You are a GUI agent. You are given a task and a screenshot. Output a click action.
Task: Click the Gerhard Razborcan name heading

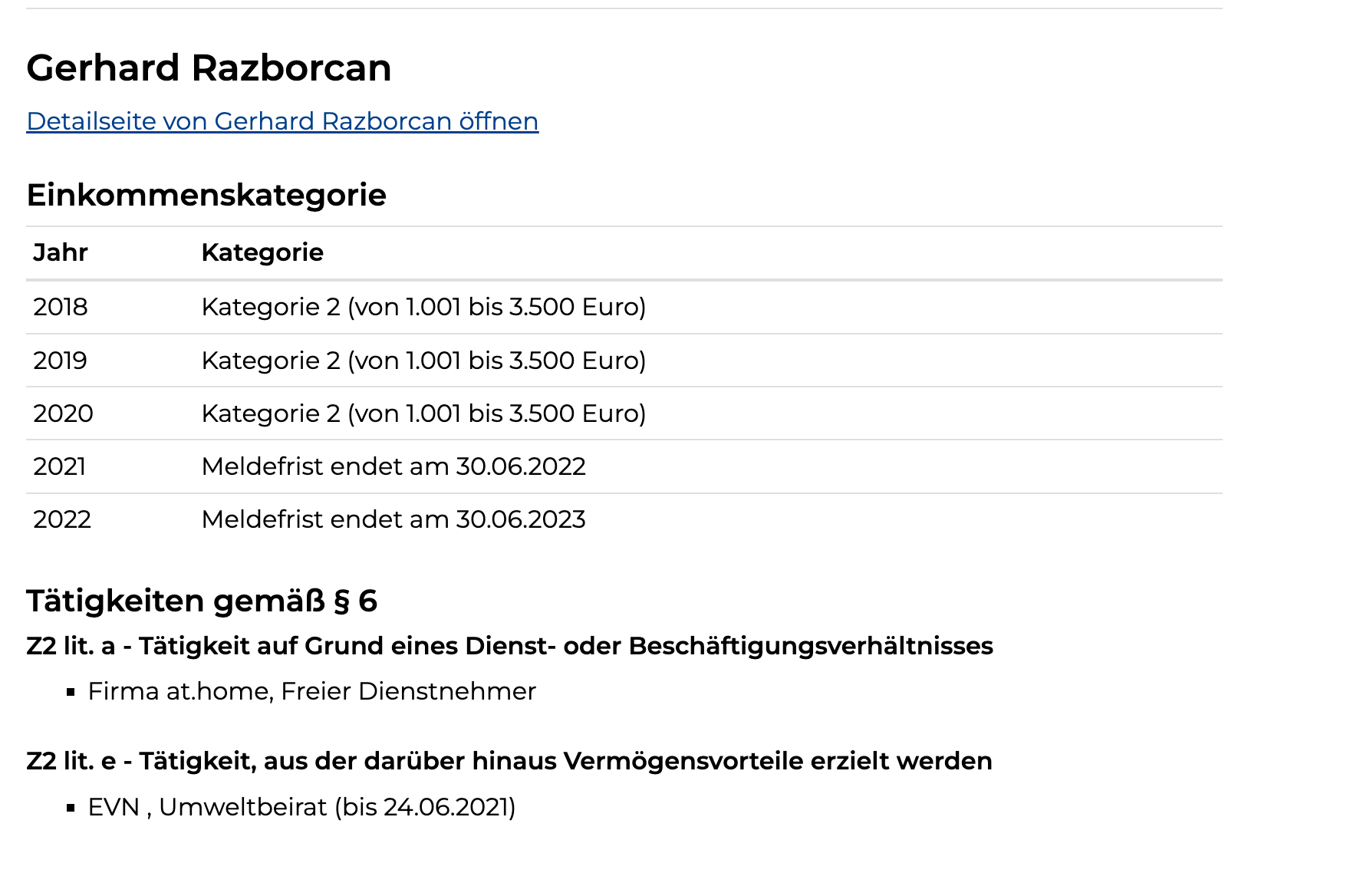tap(209, 68)
